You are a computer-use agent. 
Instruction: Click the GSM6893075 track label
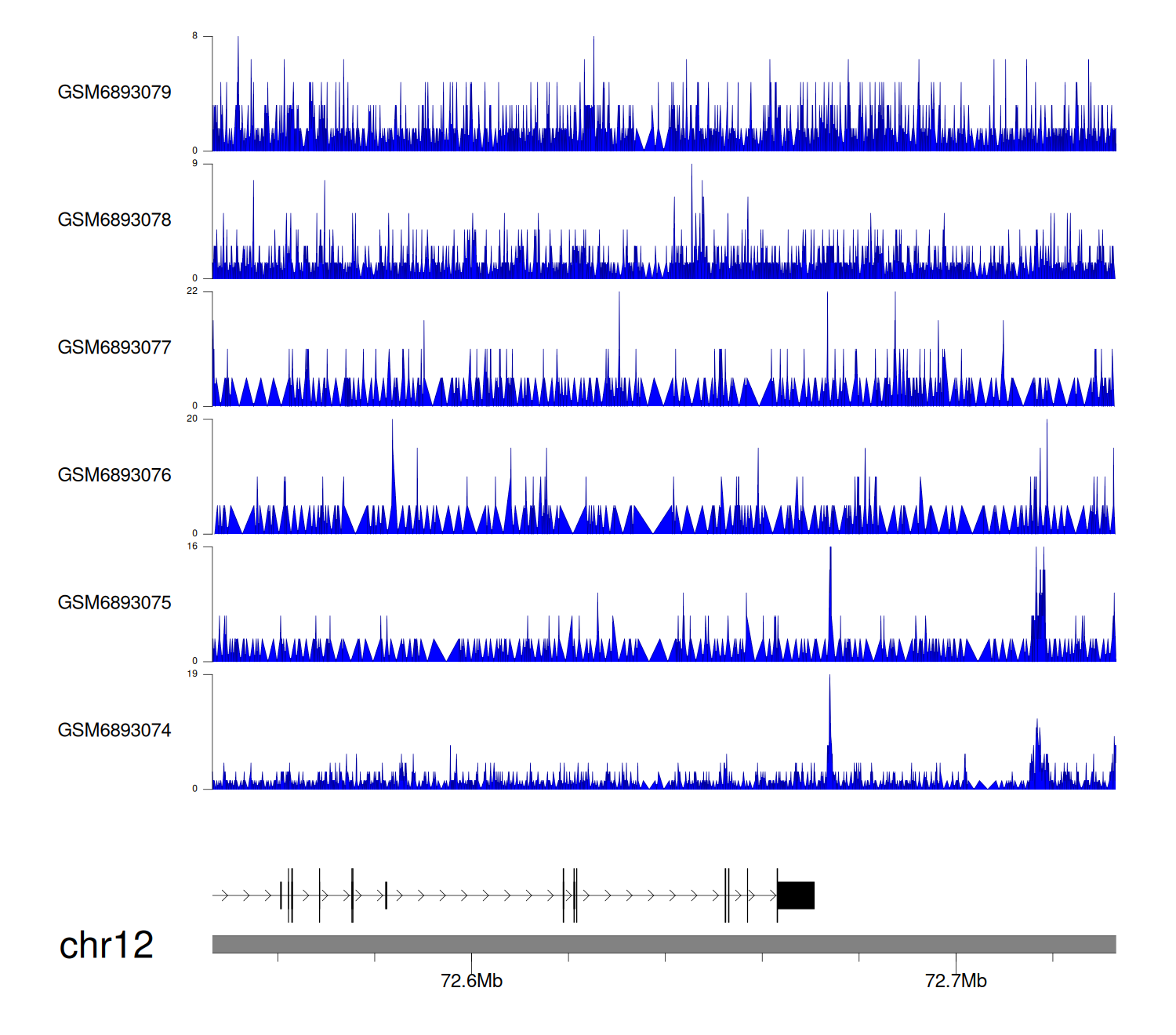114,603
